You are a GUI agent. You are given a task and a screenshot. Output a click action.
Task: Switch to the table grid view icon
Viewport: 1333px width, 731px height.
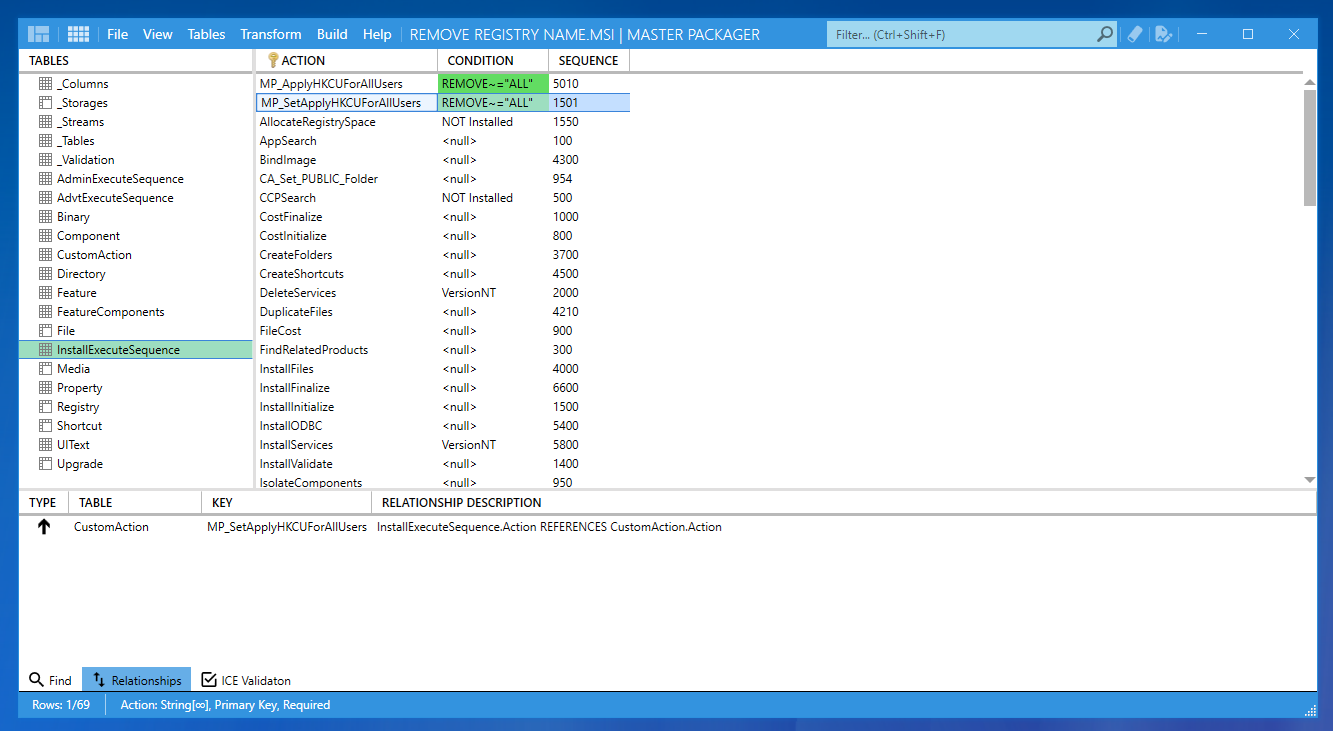(x=78, y=34)
